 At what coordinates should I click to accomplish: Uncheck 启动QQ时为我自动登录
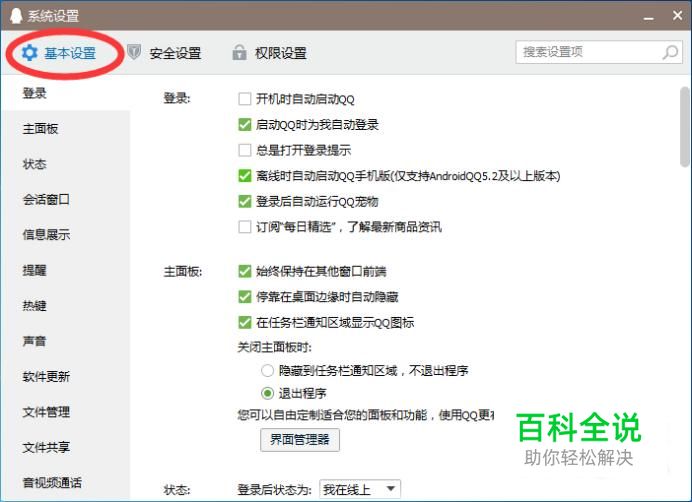(x=244, y=125)
